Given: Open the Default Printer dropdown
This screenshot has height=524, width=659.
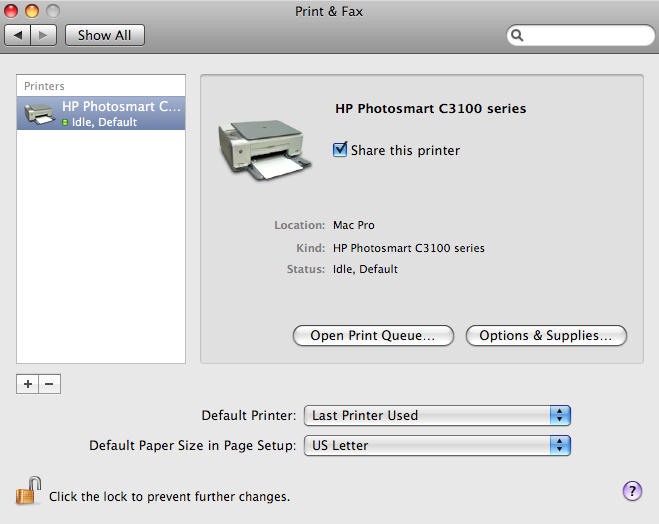Looking at the screenshot, I should (437, 416).
